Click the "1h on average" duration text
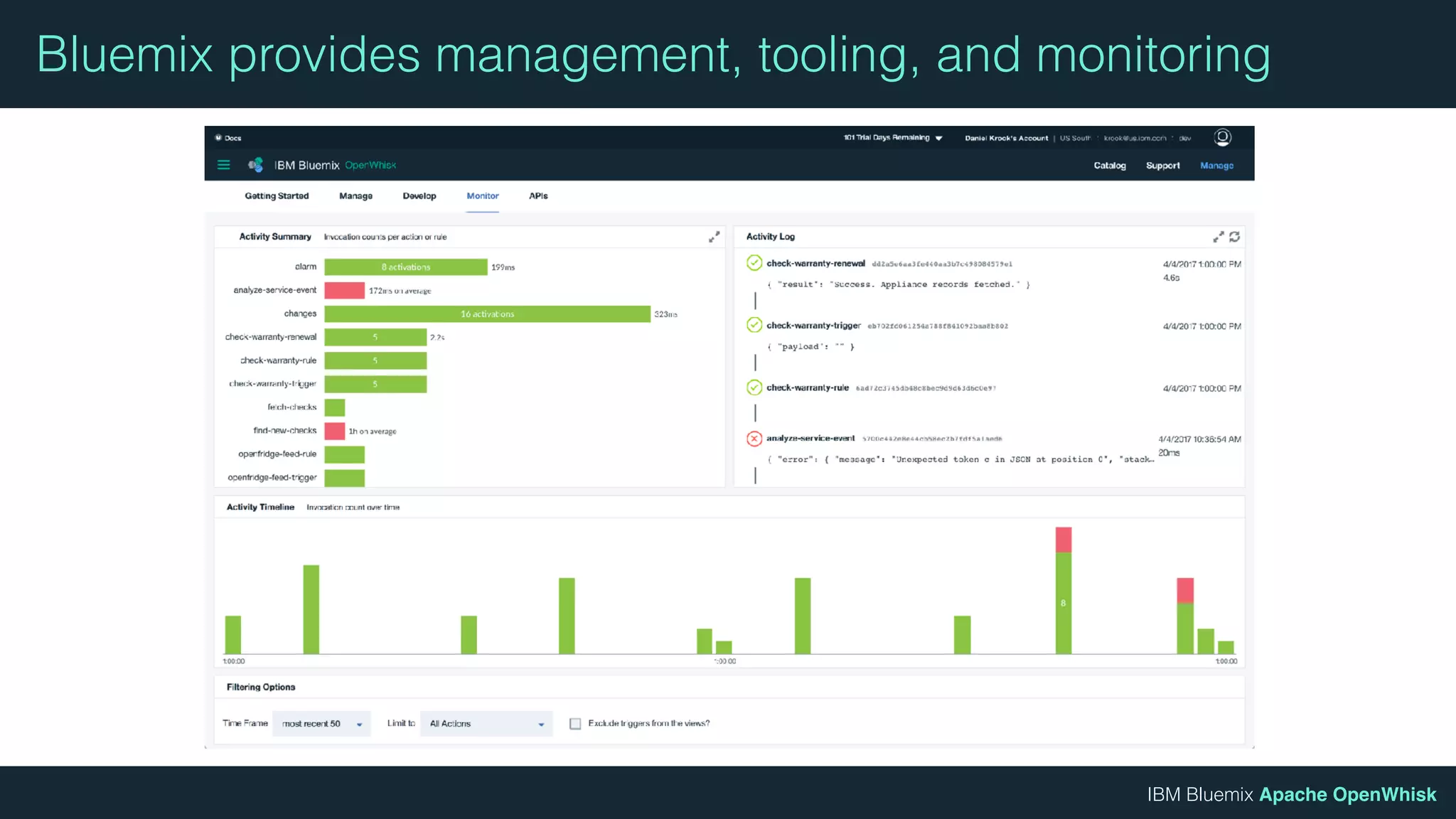Viewport: 1456px width, 819px height. 373,432
